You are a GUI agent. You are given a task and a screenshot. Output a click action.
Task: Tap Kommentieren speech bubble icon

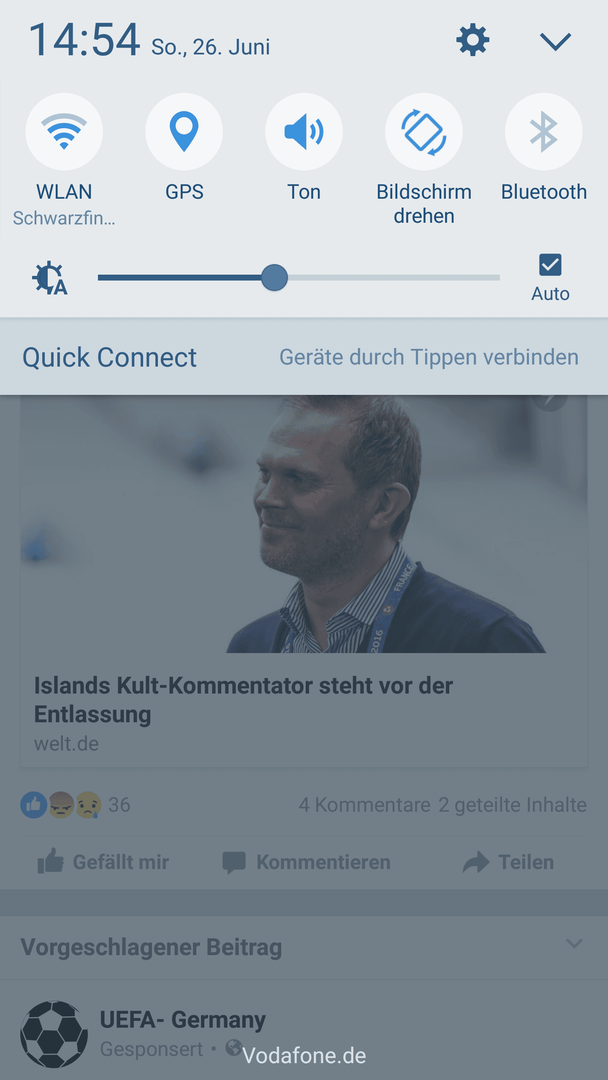point(234,862)
